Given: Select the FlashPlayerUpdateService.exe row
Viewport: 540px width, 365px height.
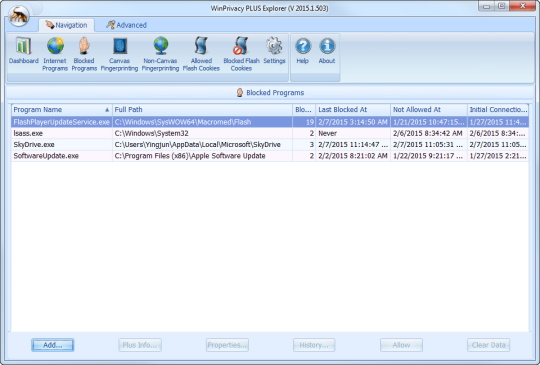Looking at the screenshot, I should 270,122.
